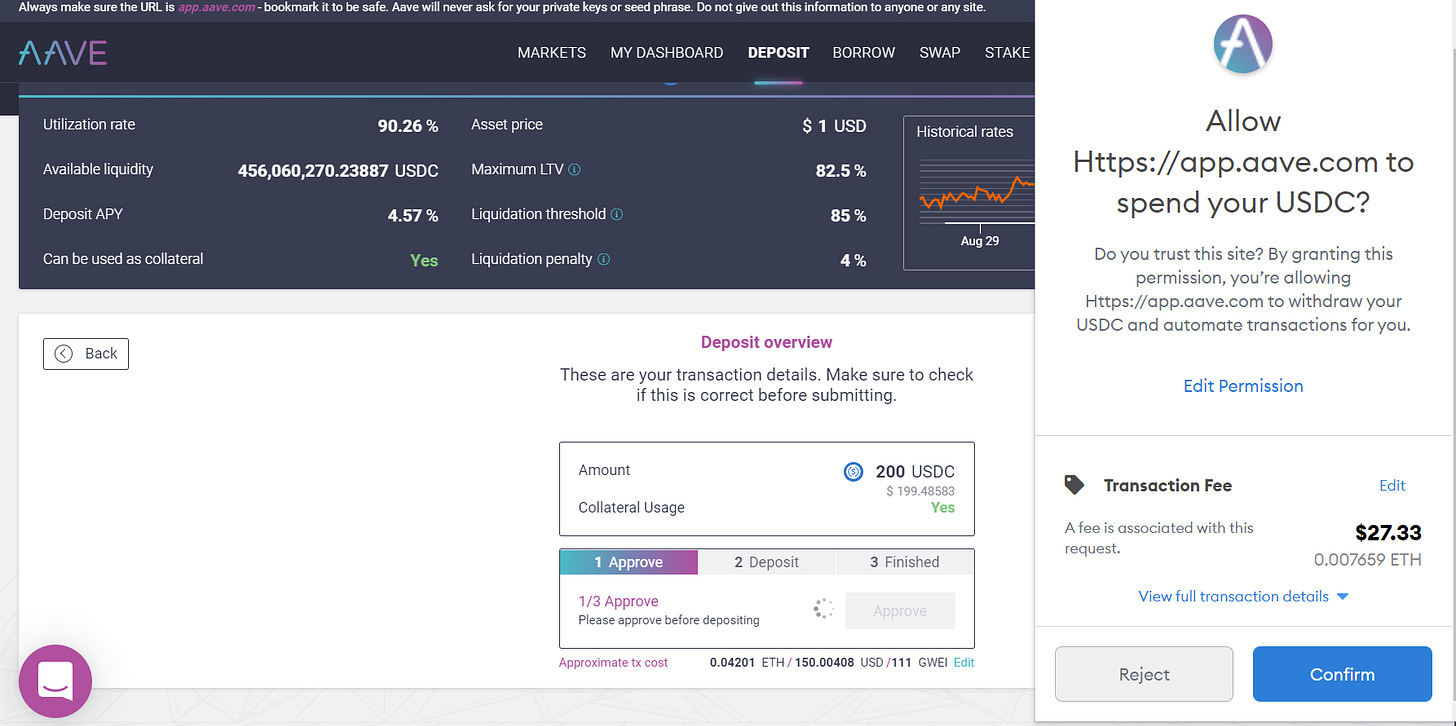
Task: Click the $ 1 USD asset price
Action: (834, 126)
